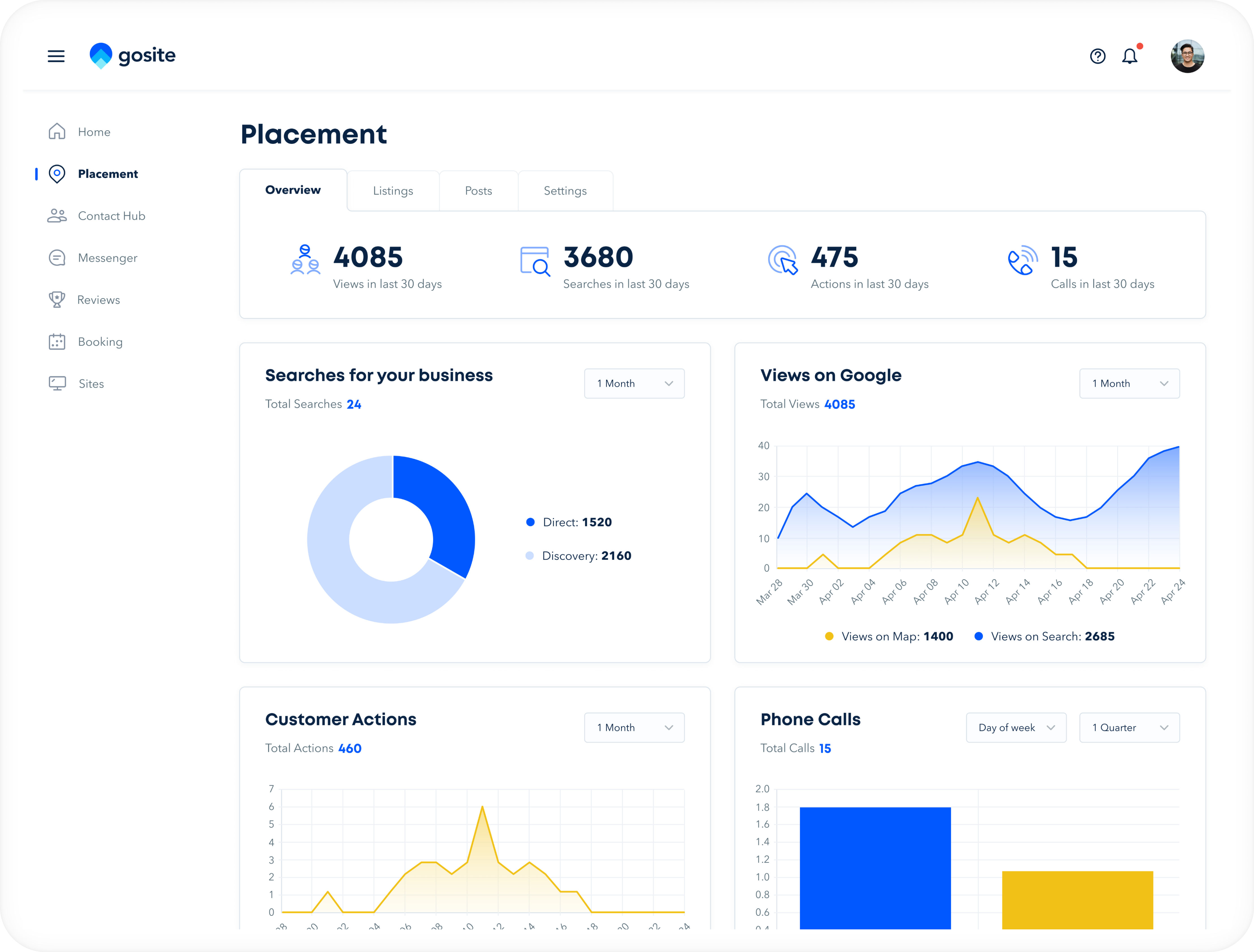
Task: Open the 1 Month dropdown for Searches chart
Action: 634,383
